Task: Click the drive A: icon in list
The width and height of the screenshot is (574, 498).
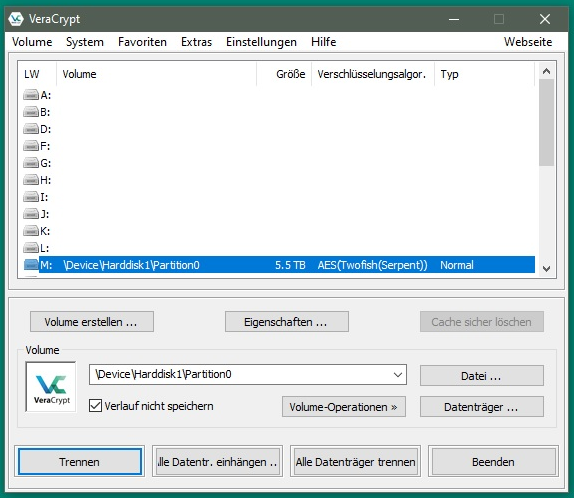Action: [31, 95]
